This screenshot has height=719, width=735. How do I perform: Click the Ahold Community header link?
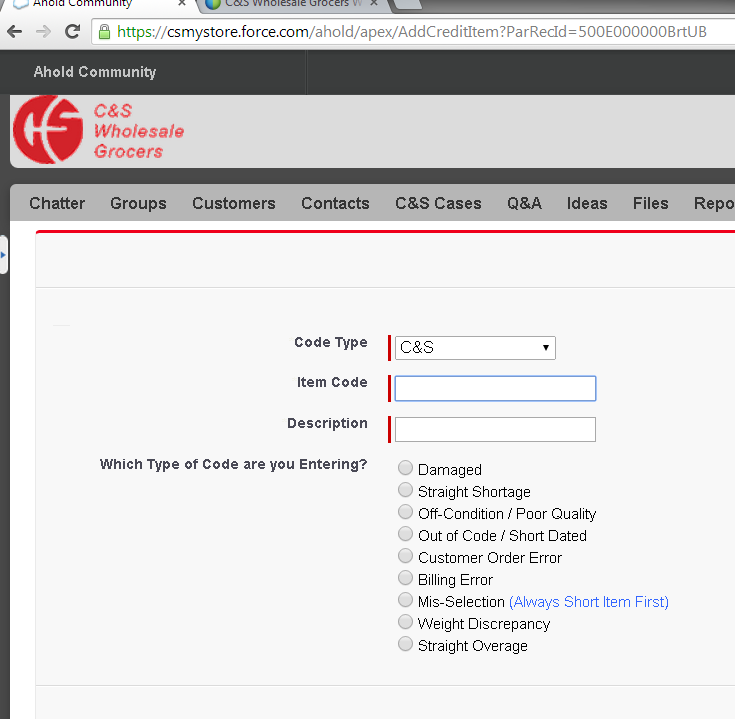(x=95, y=72)
